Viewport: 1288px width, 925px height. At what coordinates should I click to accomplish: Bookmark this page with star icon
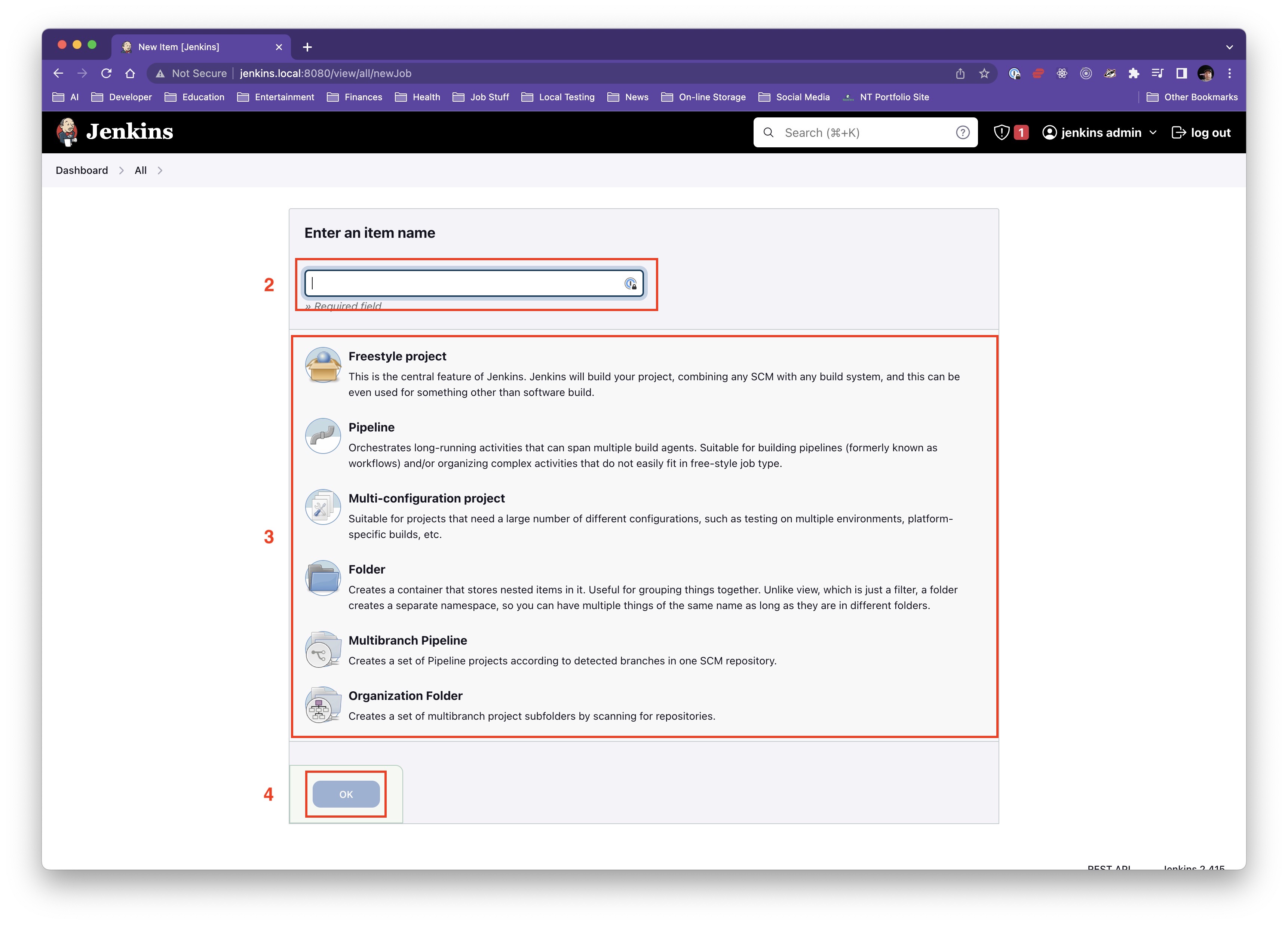pyautogui.click(x=984, y=73)
